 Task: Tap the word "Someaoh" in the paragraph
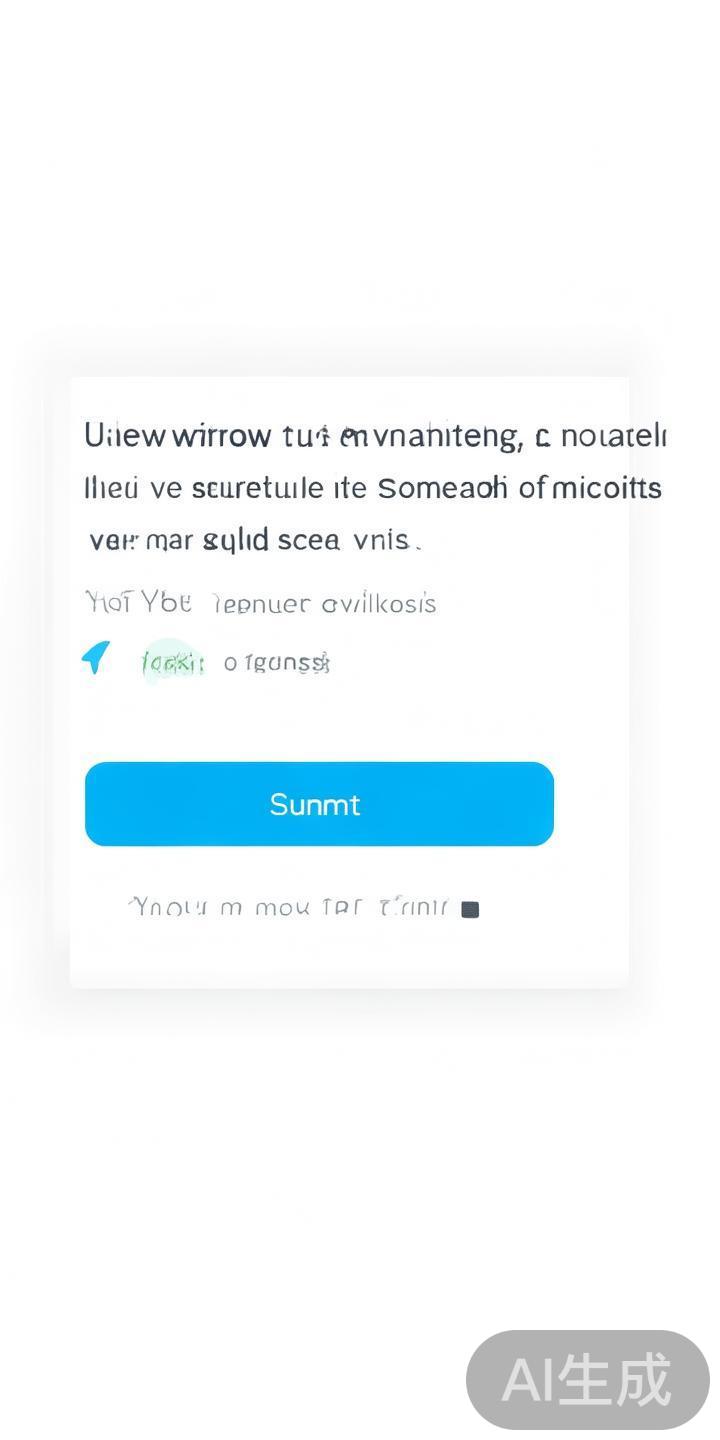443,488
